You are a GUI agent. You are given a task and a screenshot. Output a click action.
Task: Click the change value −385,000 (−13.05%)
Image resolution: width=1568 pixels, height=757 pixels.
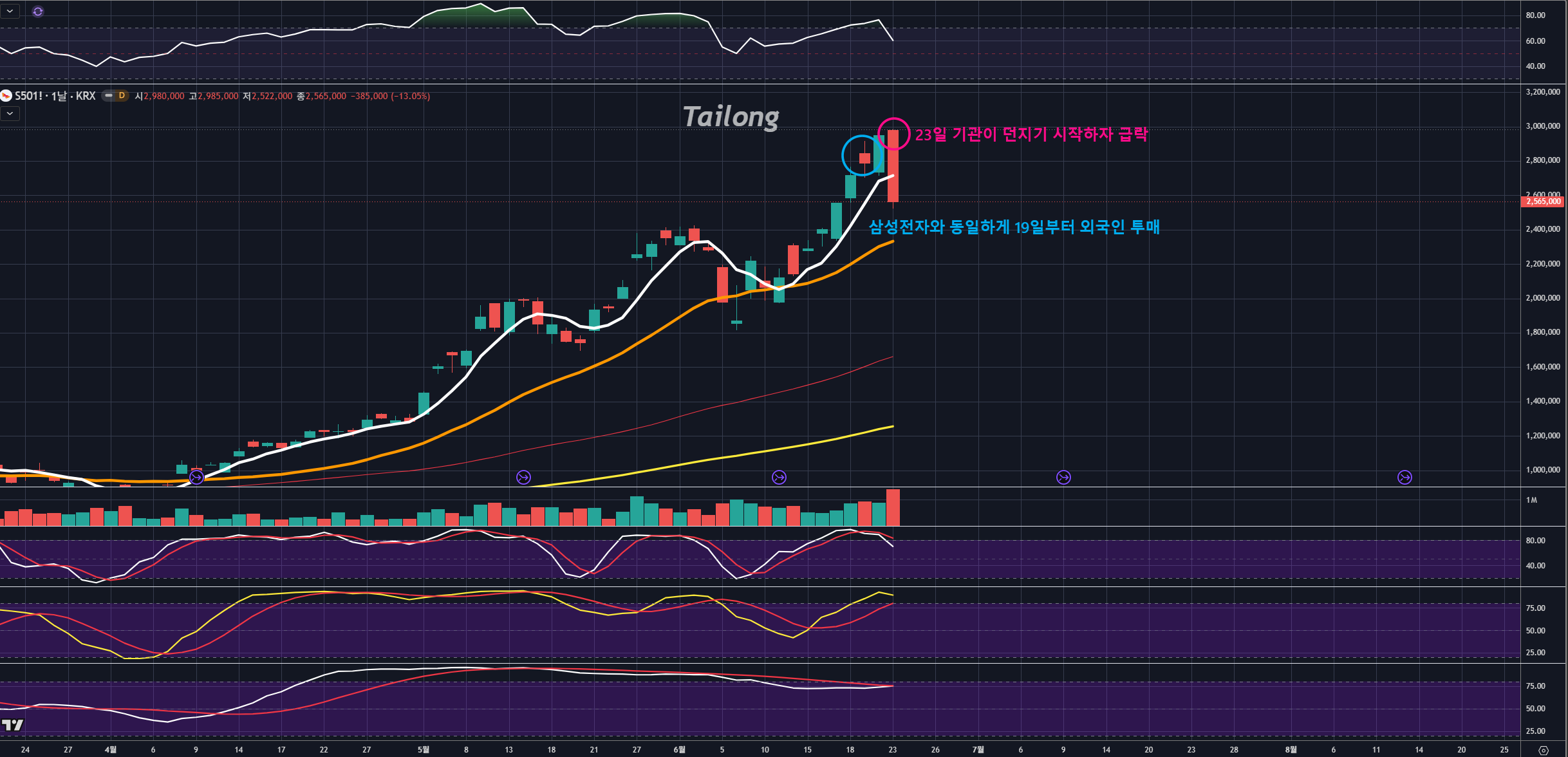pos(390,96)
